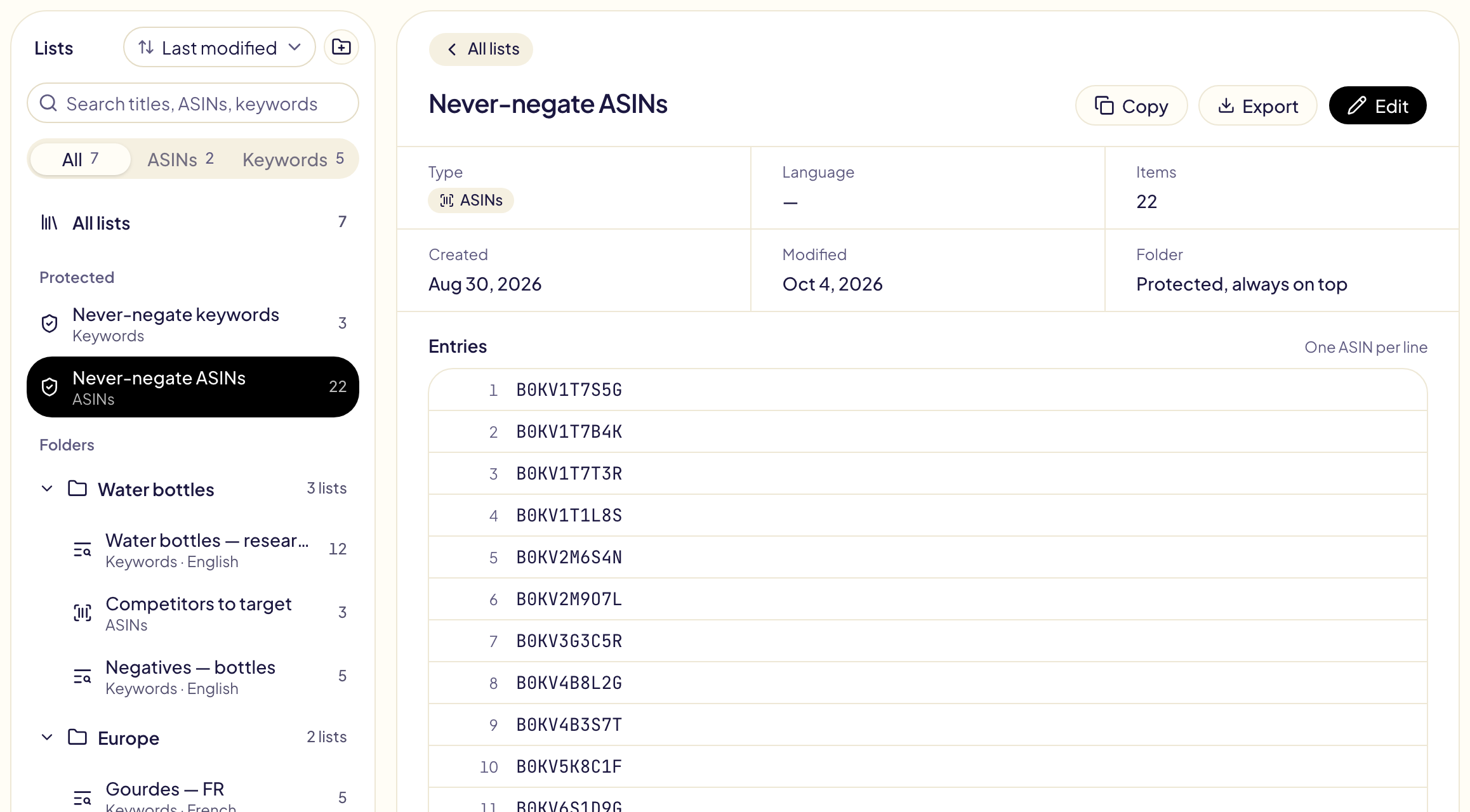Click entry B0KV3G3C5R
1470x812 pixels.
coord(928,641)
